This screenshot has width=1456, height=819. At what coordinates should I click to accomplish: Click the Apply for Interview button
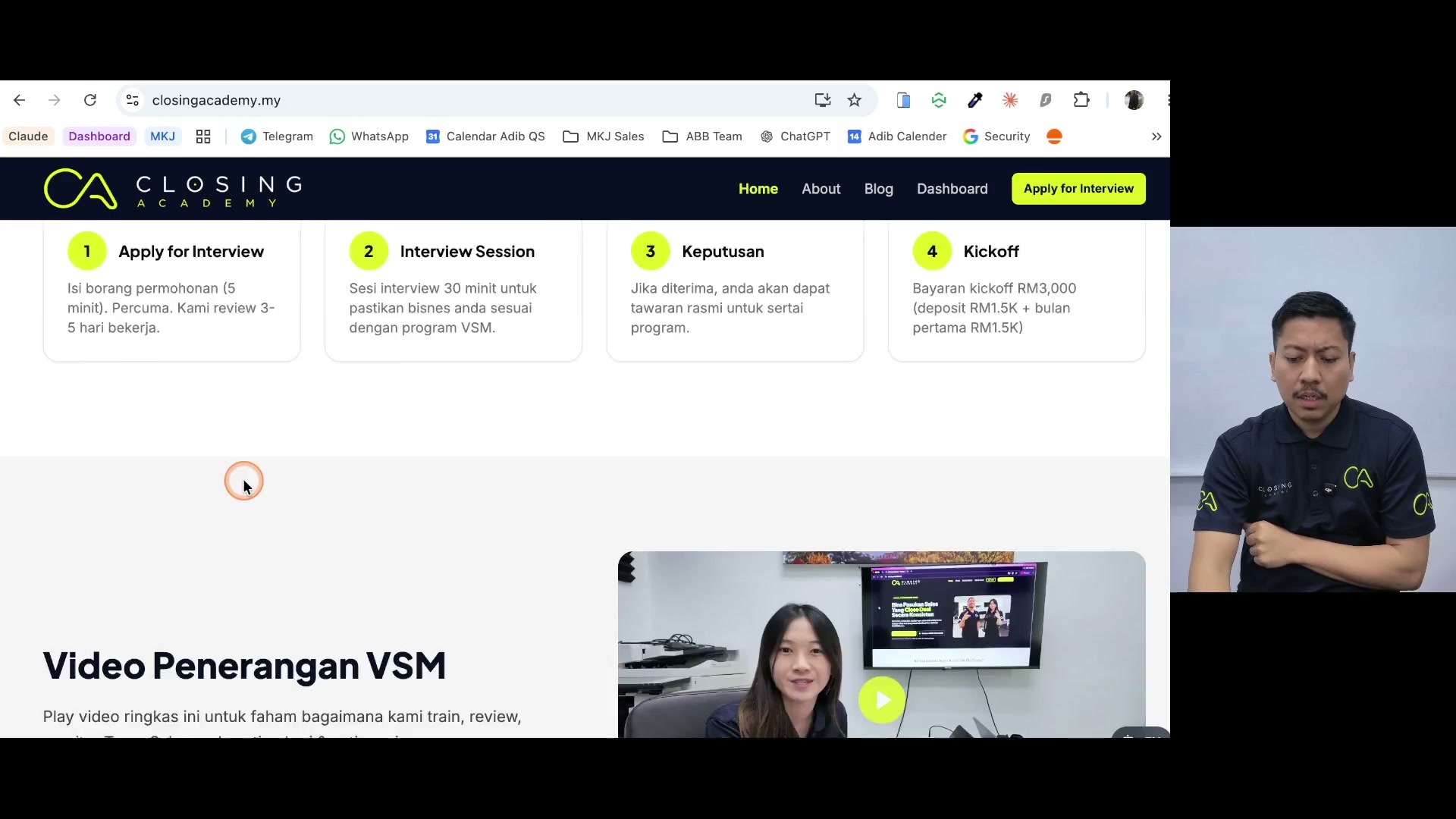pos(1078,189)
